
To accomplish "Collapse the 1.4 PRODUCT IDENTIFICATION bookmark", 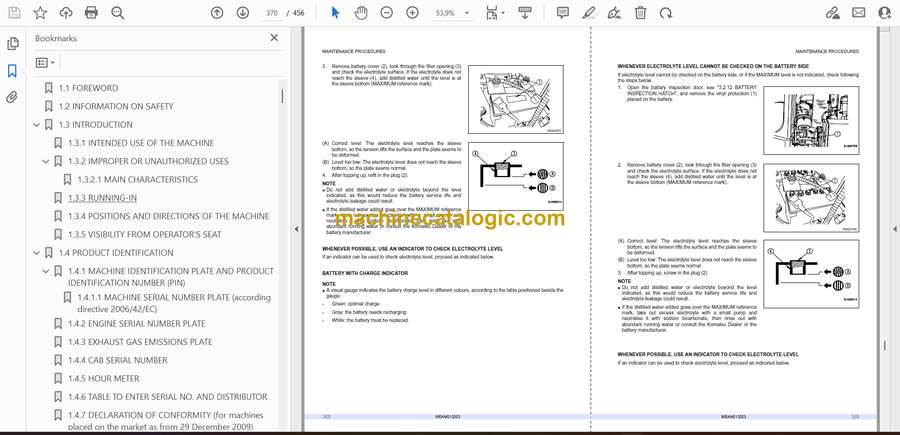I will 37,253.
